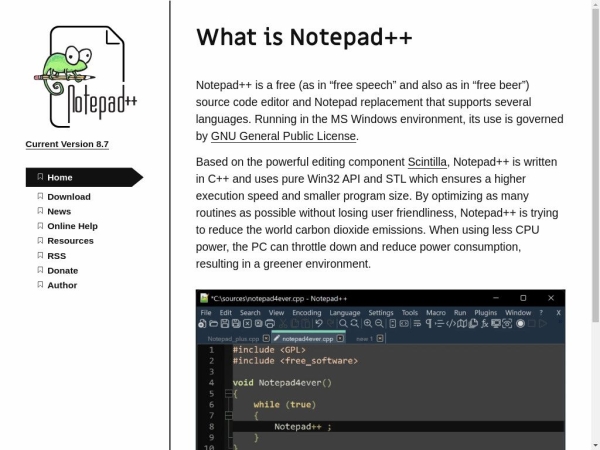
Task: Close the new 1 tab in screenshot
Action: point(380,338)
